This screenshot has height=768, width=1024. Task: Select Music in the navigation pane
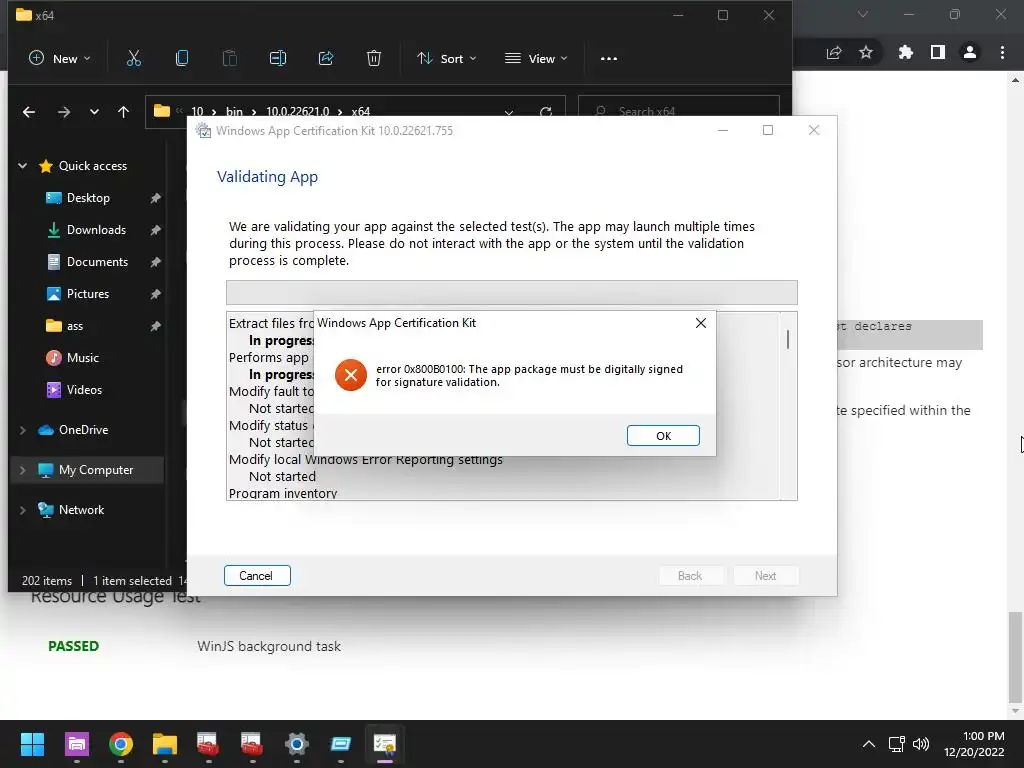(82, 358)
